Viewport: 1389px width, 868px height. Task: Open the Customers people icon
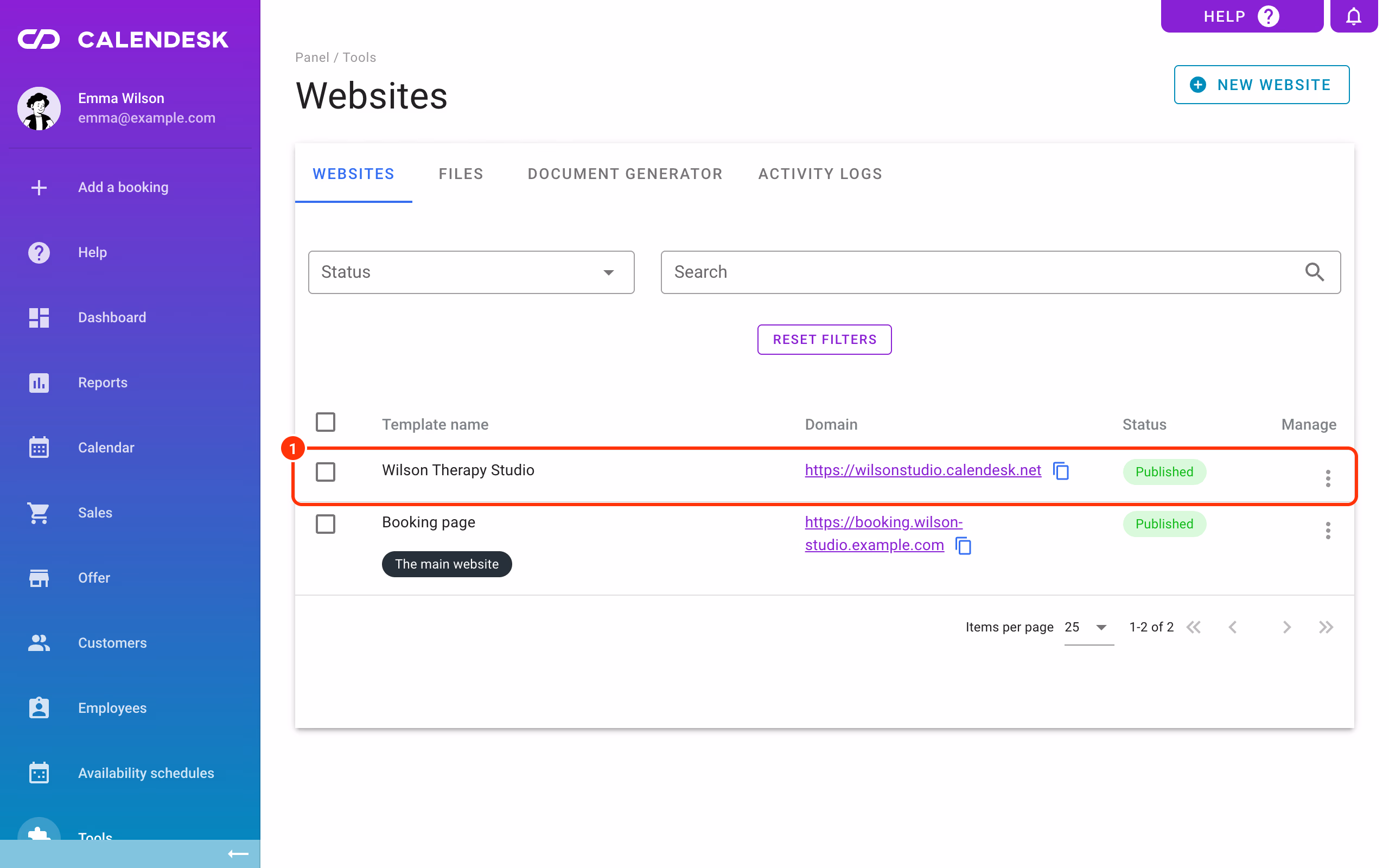click(x=39, y=642)
